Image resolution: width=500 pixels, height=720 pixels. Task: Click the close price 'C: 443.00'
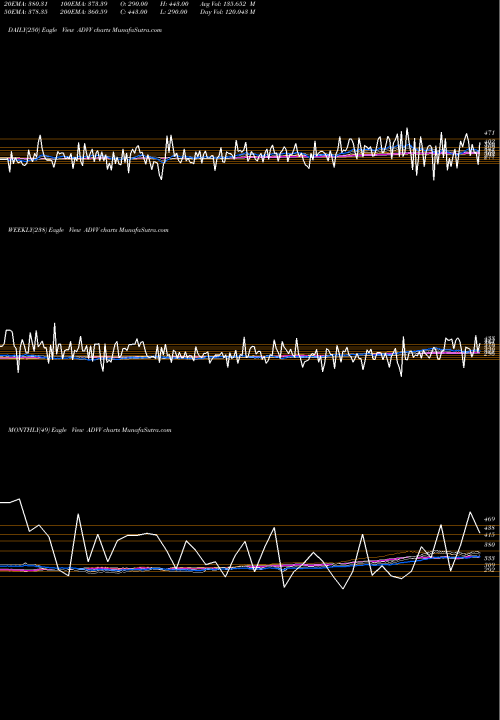[x=135, y=12]
